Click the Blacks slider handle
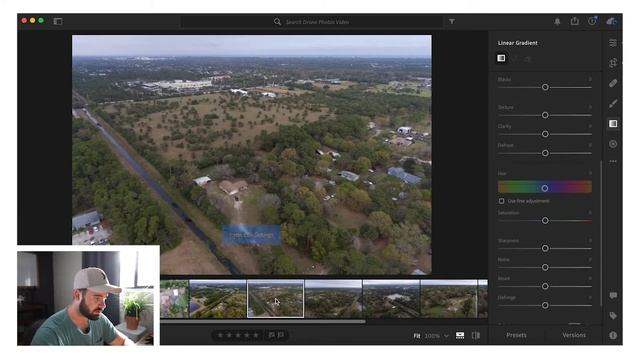Viewport: 640px width, 360px height. click(545, 87)
